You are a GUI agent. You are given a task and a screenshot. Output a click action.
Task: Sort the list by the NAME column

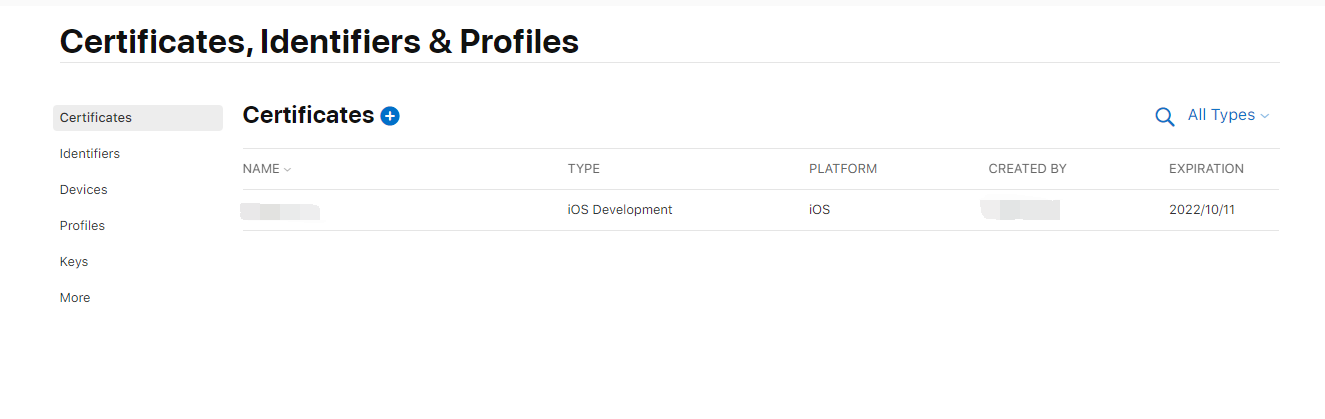(266, 169)
